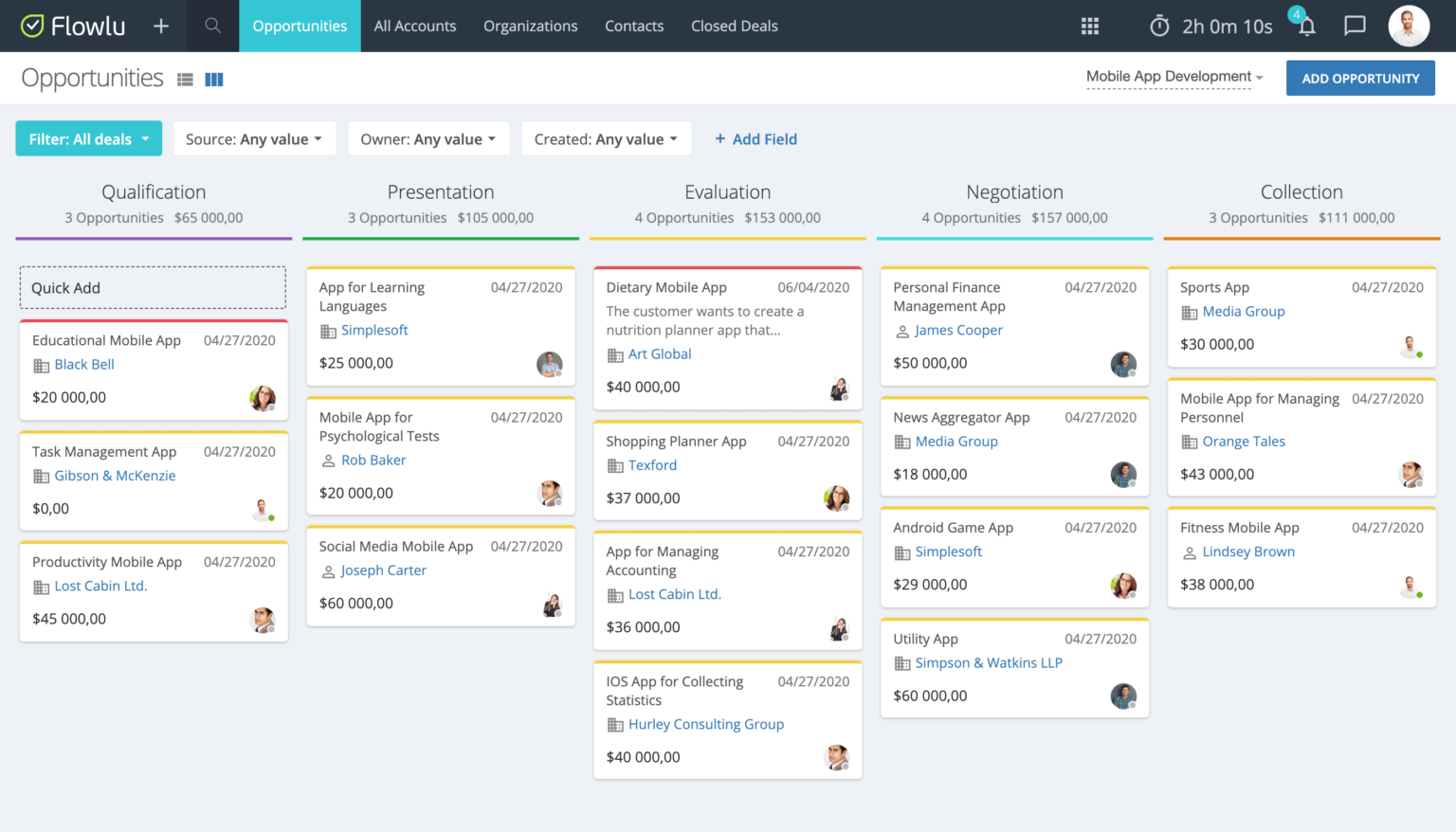The image size is (1456, 832).
Task: Click the ADD OPPORTUNITY button
Action: (1360, 78)
